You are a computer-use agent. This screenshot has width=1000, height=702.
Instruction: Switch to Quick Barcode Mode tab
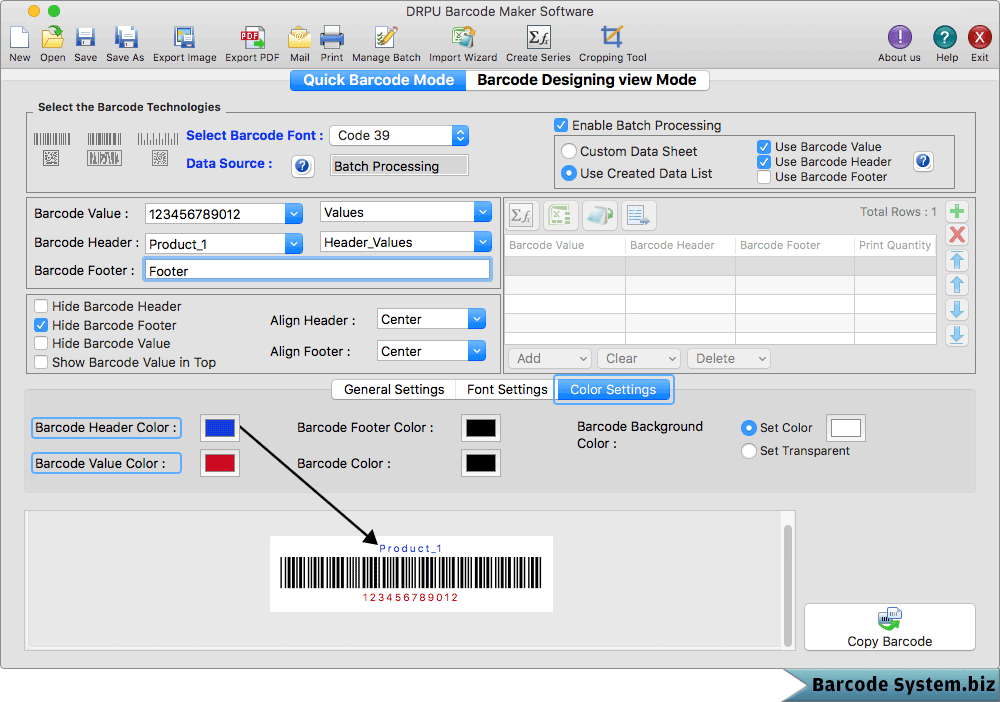click(378, 80)
